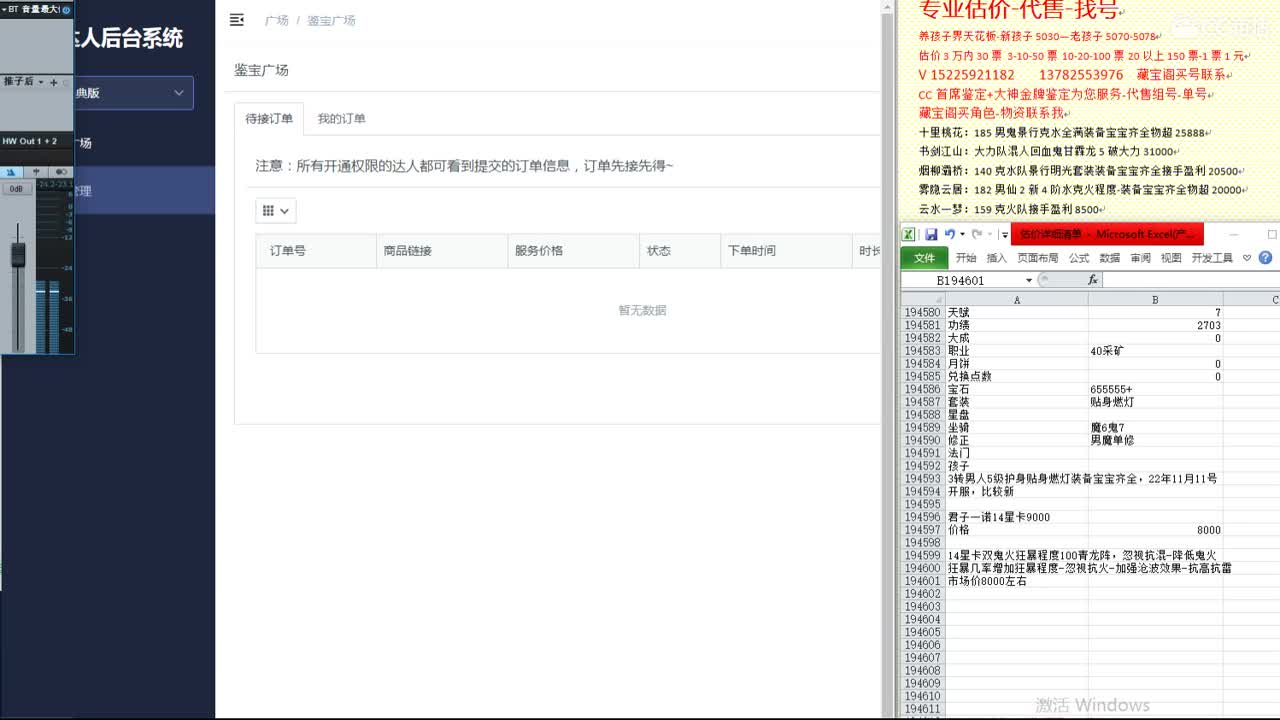The width and height of the screenshot is (1280, 720).
Task: Click the Excel redo arrow
Action: pos(977,234)
